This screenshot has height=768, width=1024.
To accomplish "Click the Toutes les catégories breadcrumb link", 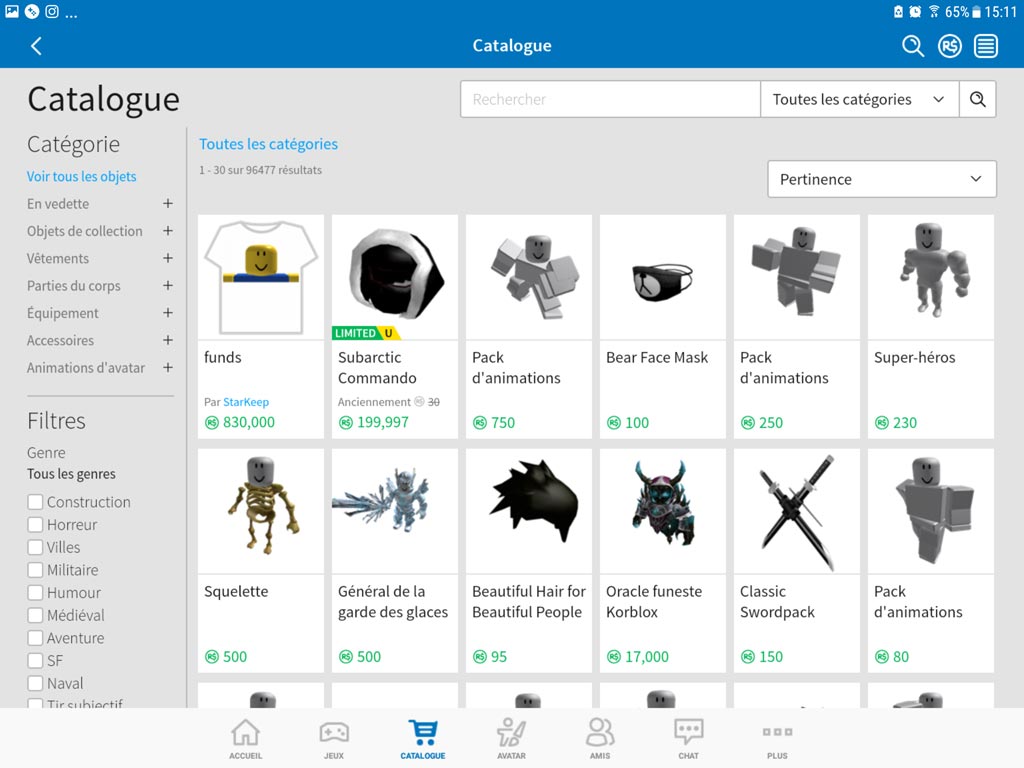I will [x=268, y=144].
